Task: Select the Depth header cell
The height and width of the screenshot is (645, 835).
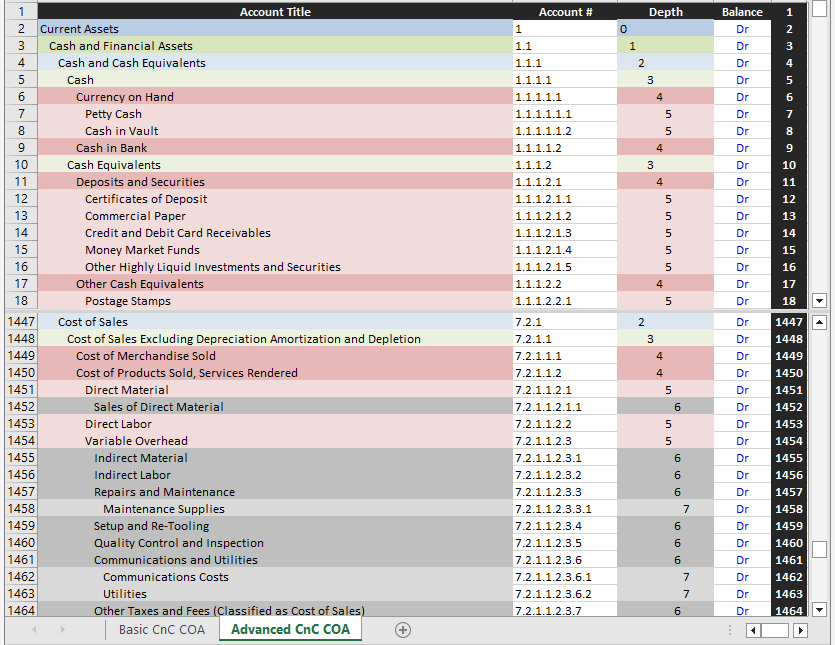Action: tap(666, 12)
